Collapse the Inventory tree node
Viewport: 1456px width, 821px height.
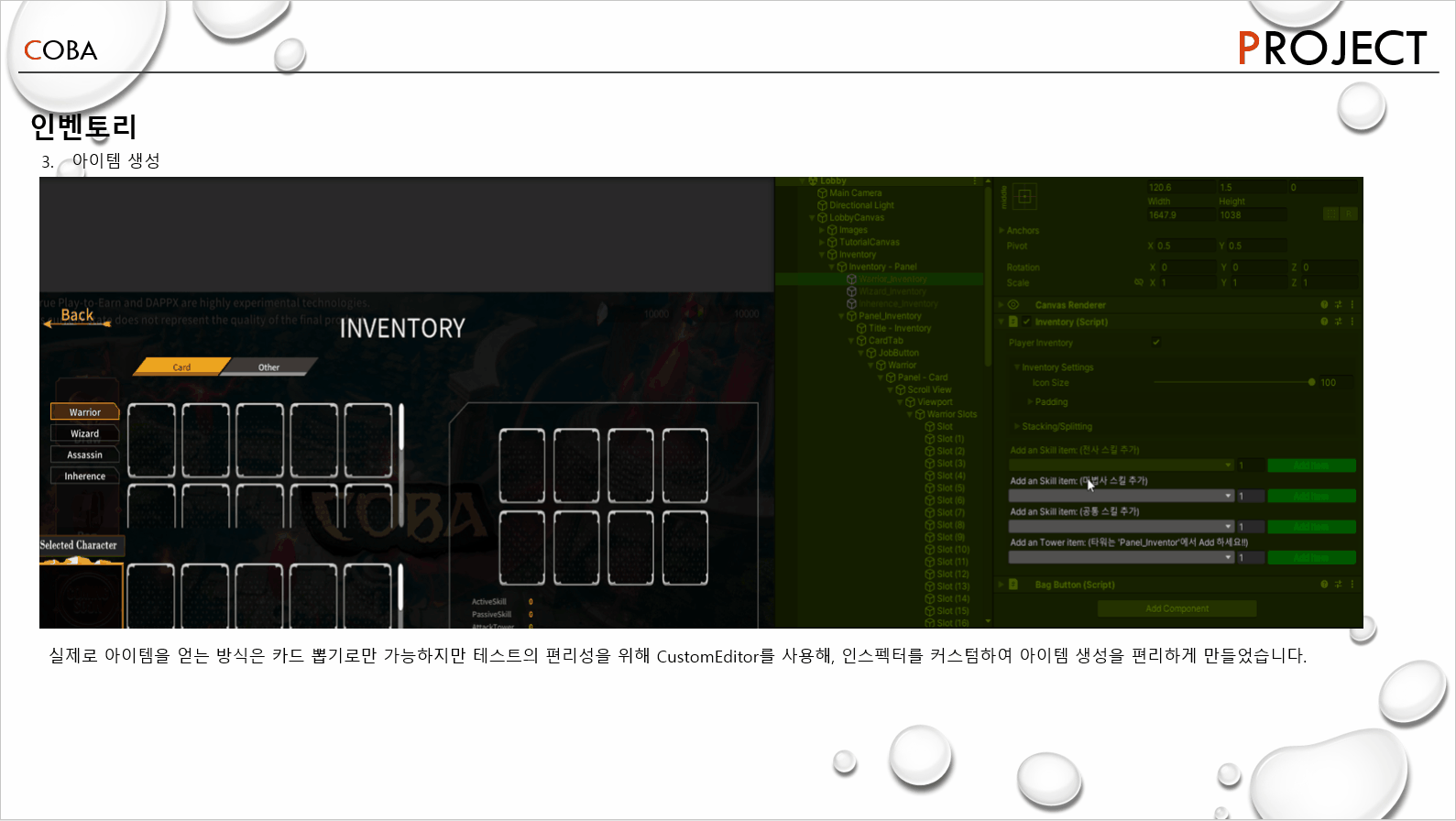pos(822,255)
